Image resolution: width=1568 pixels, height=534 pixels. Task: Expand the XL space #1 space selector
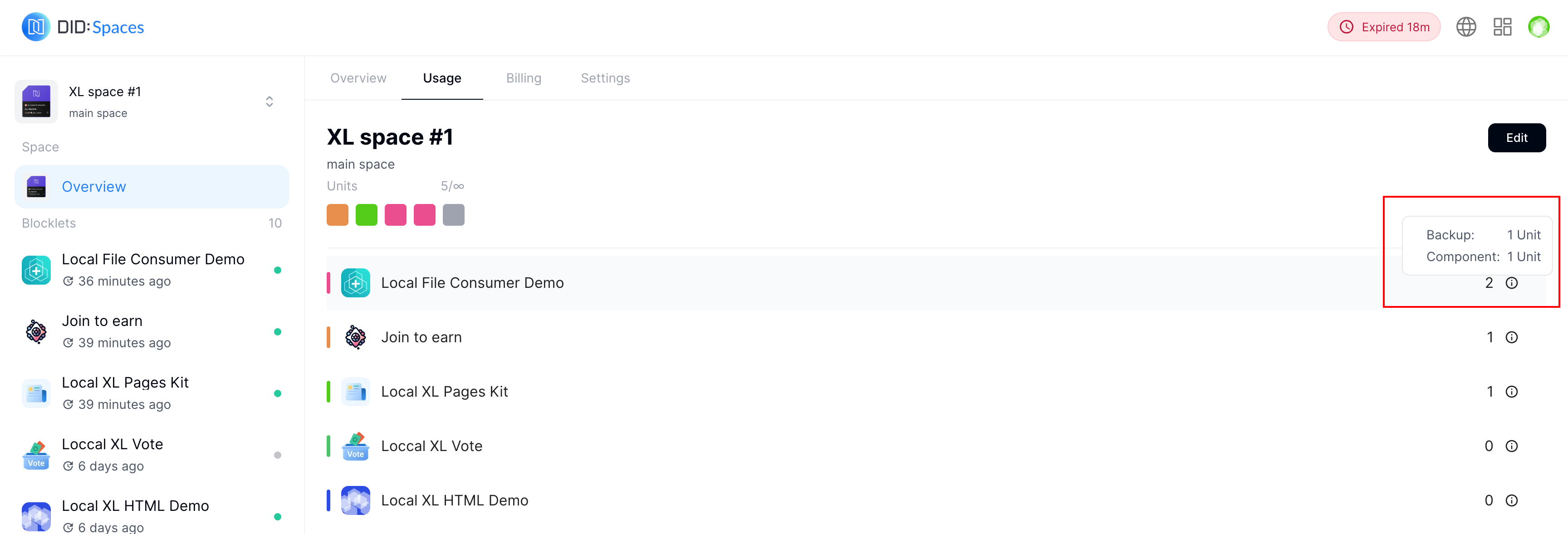coord(269,102)
